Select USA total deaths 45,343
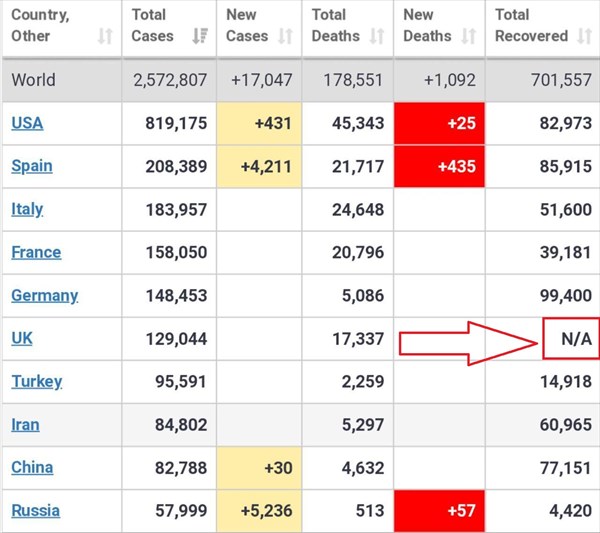600x533 pixels. 358,124
